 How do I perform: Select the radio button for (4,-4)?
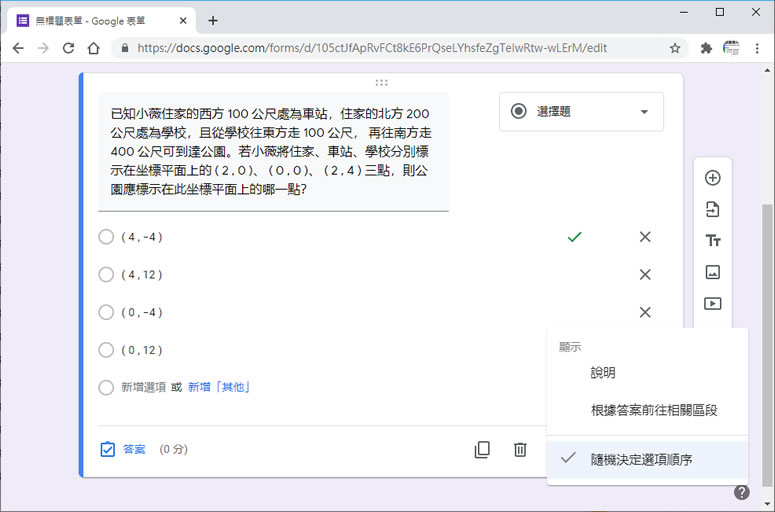pos(106,237)
